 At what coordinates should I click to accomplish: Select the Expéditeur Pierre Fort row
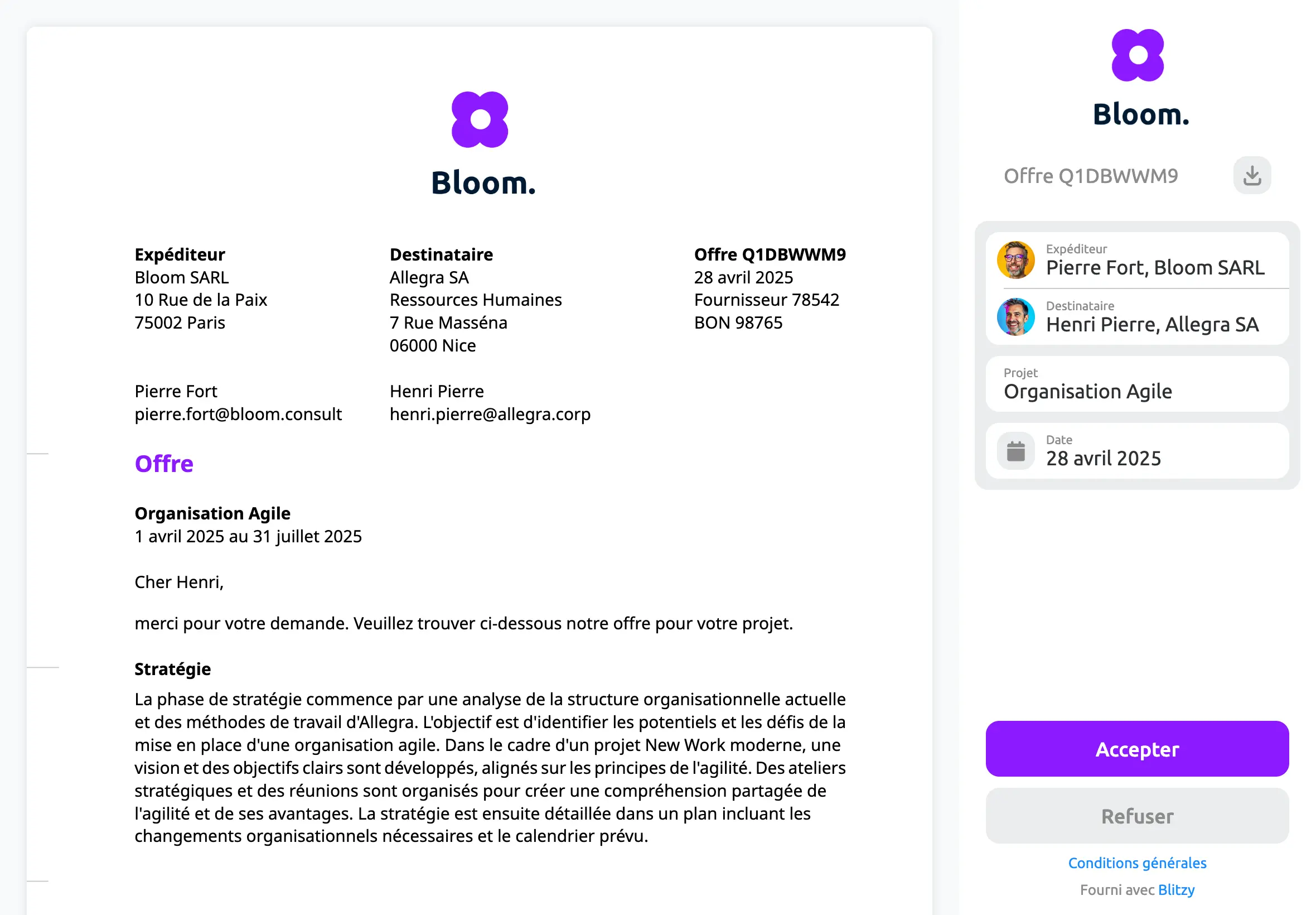1136,259
